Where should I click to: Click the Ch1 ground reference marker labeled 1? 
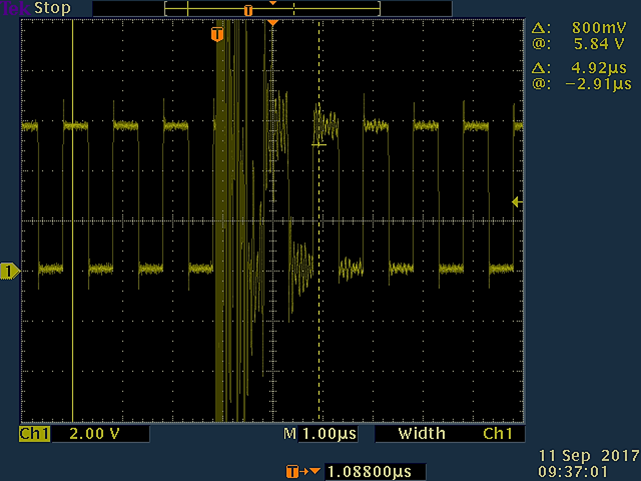tap(9, 271)
